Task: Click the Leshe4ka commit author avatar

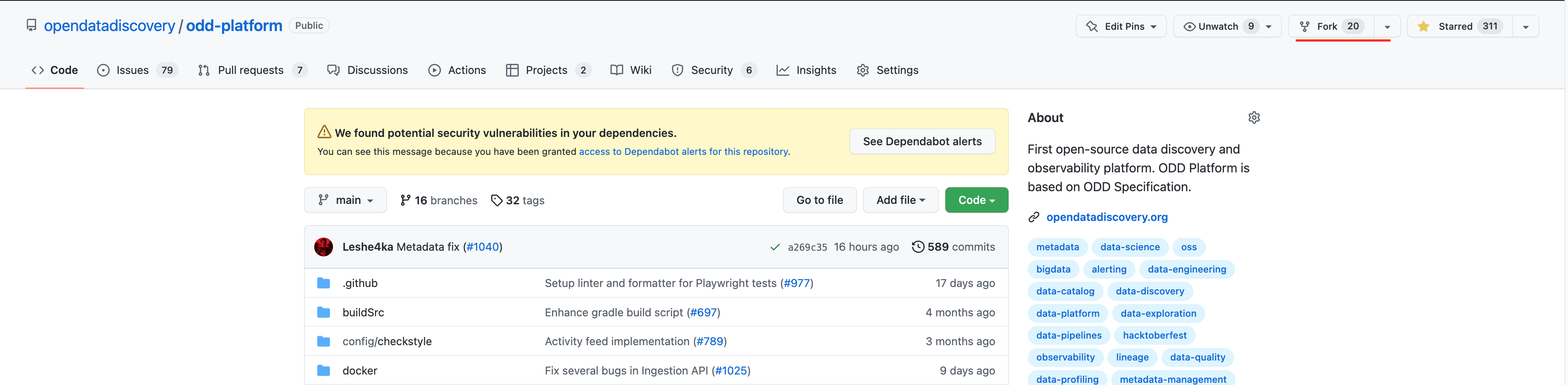Action: (x=323, y=247)
